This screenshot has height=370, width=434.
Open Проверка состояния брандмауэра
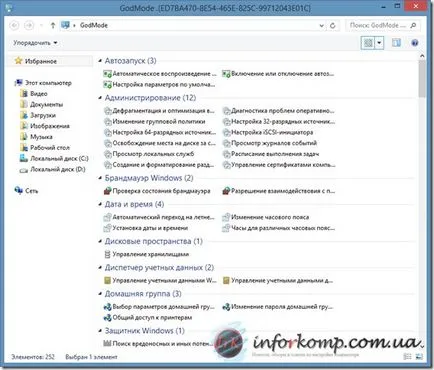157,191
